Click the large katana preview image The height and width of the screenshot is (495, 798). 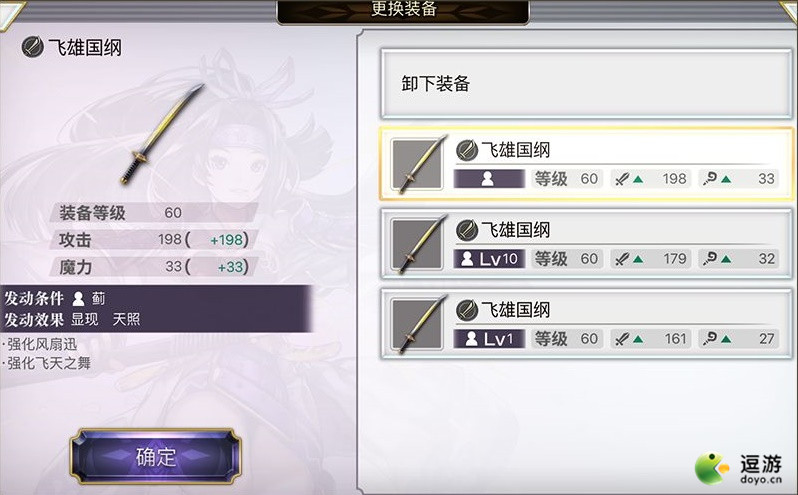click(x=162, y=134)
